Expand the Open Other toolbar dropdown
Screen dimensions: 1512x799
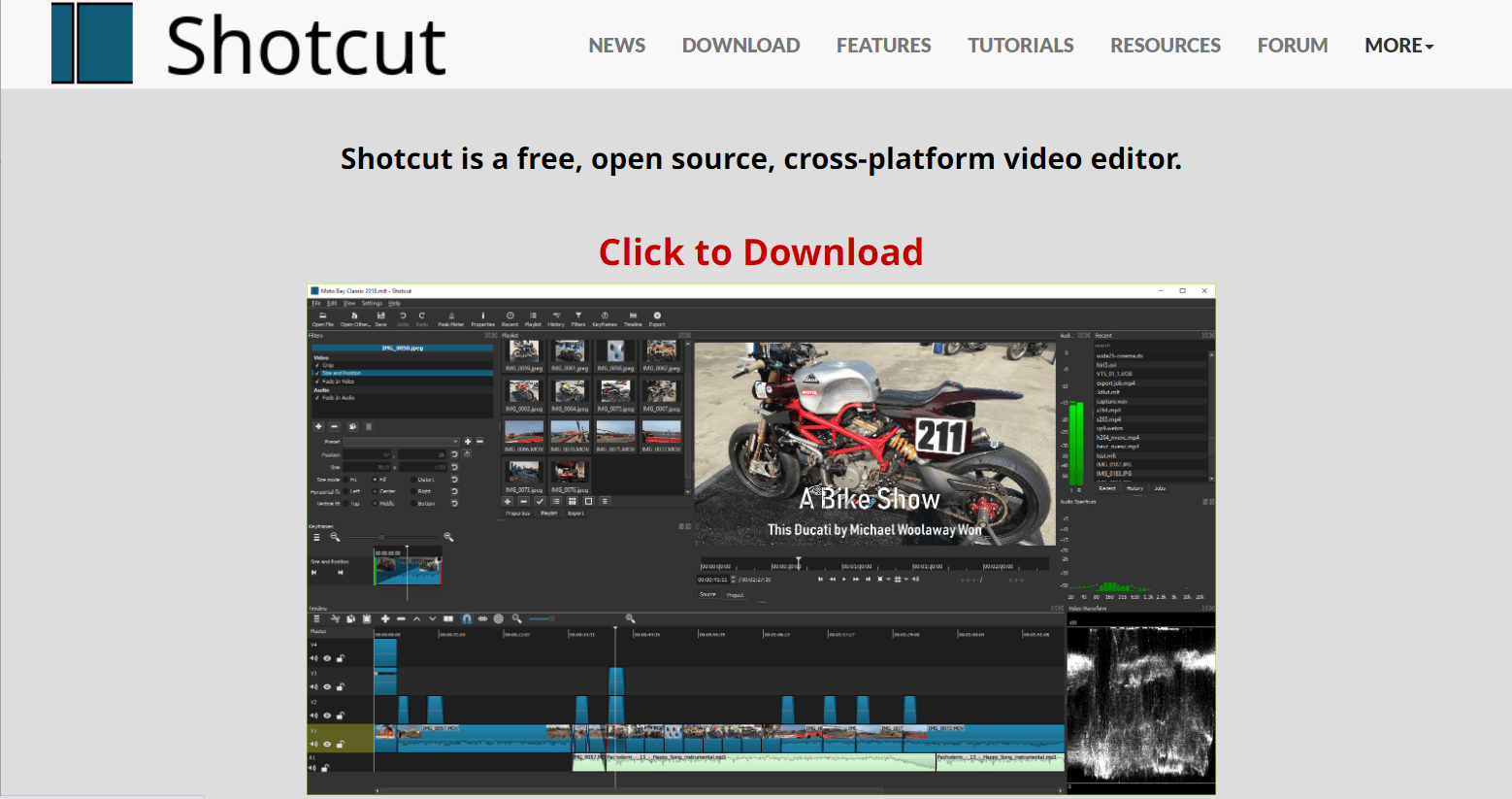tap(355, 318)
